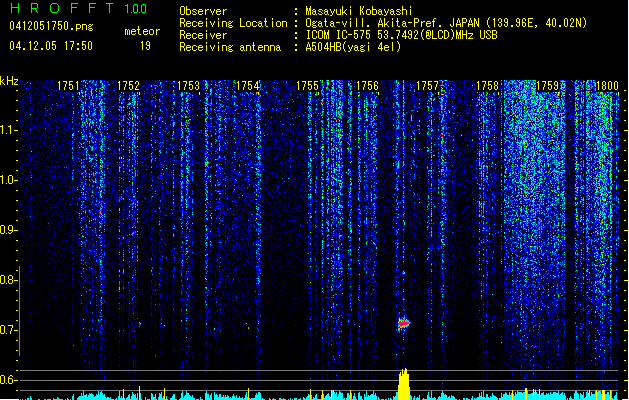Click the kHz axis unit label
Viewport: 629px width, 400px height.
click(9, 81)
